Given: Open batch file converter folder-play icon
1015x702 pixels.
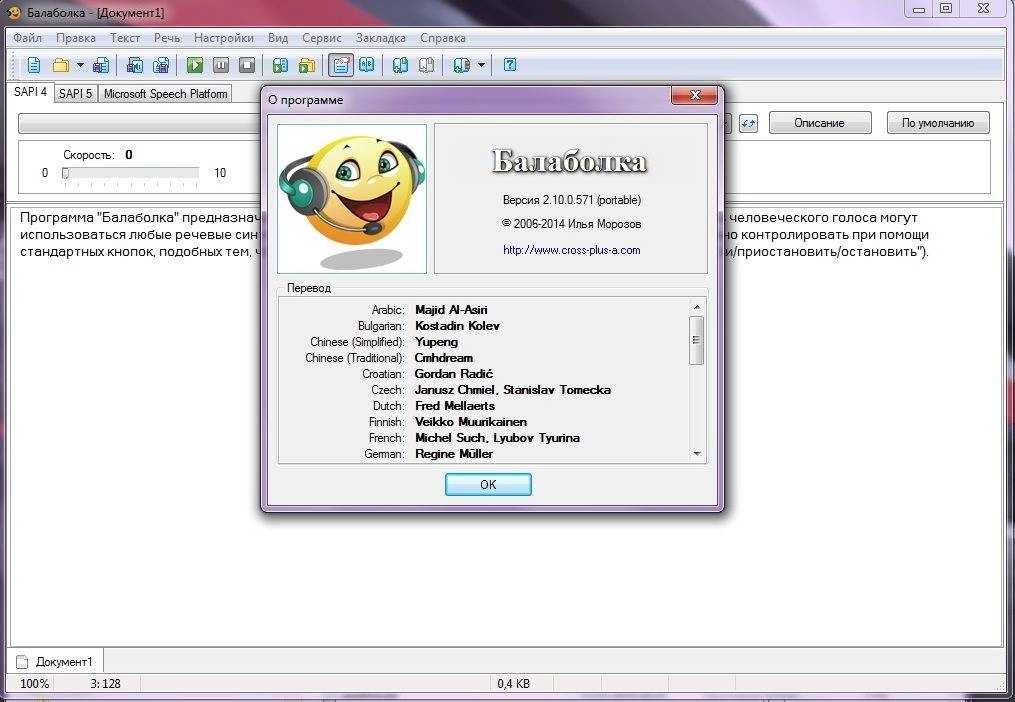Looking at the screenshot, I should pos(307,65).
